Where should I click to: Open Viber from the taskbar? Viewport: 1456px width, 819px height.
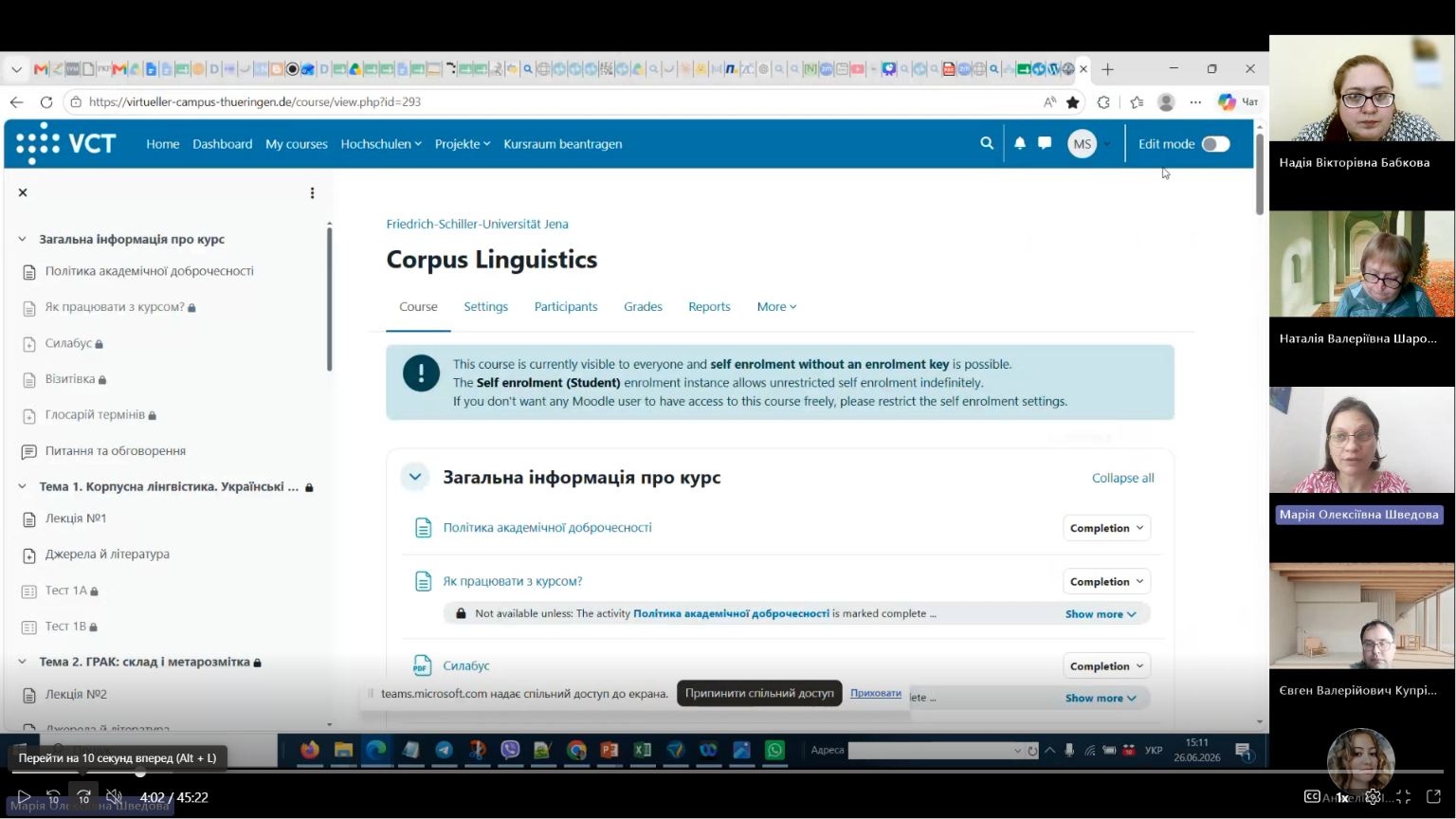tap(510, 750)
